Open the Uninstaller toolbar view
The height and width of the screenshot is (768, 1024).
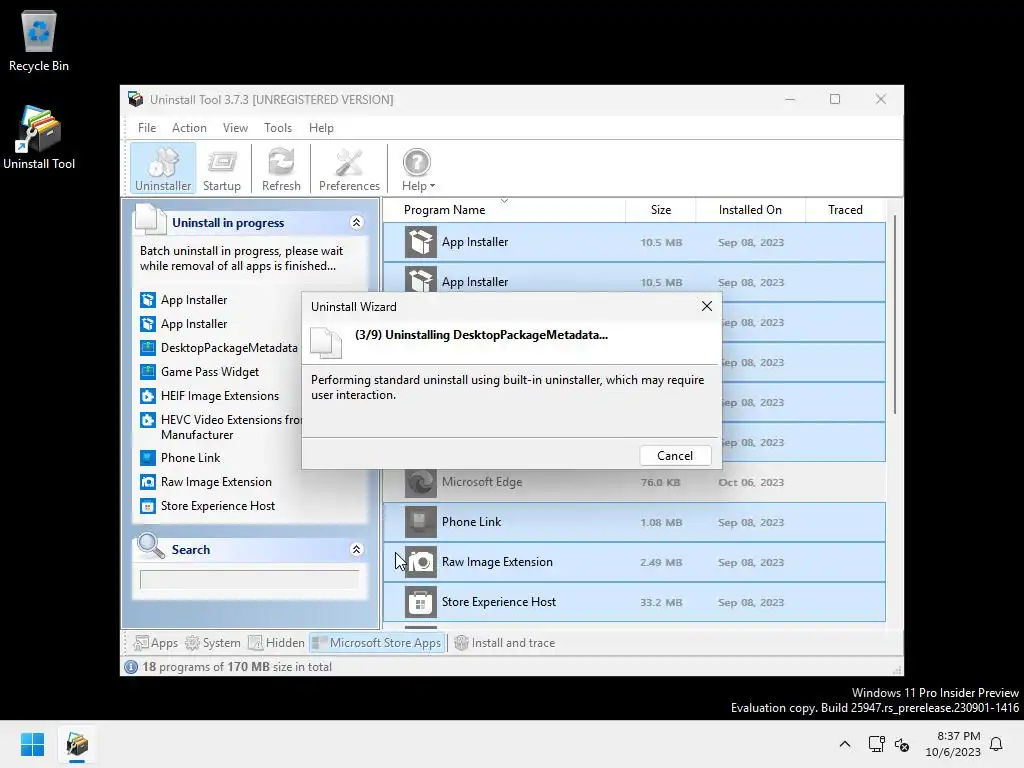(163, 168)
